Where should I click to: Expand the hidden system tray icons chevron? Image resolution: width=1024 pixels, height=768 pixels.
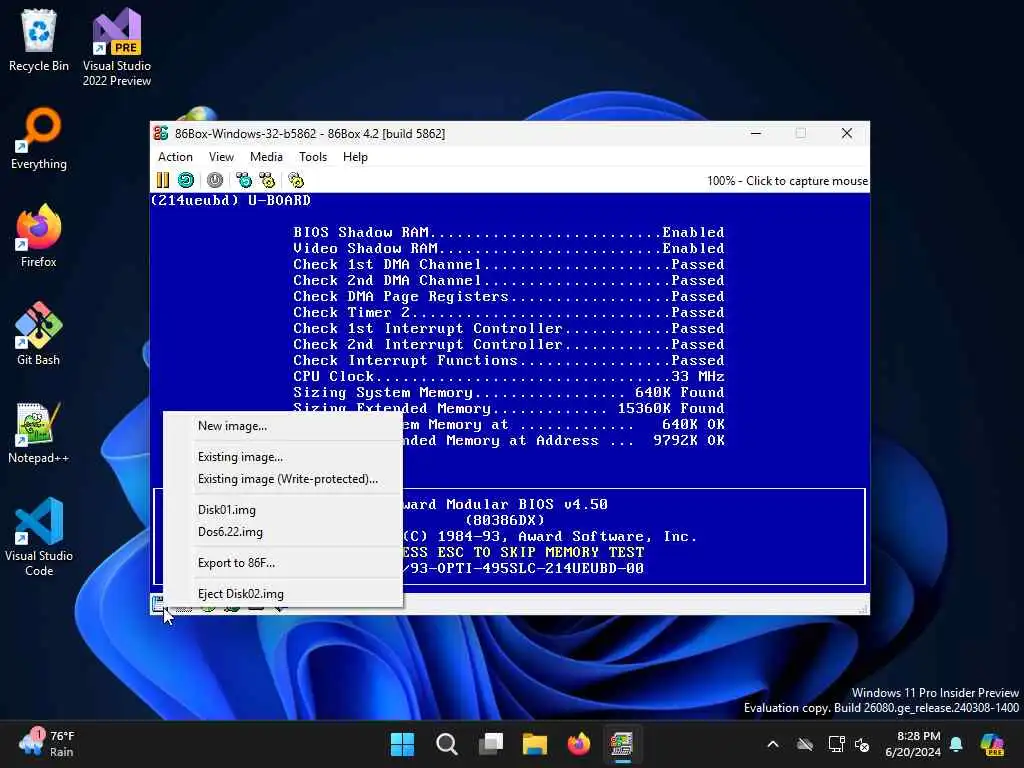pyautogui.click(x=773, y=744)
